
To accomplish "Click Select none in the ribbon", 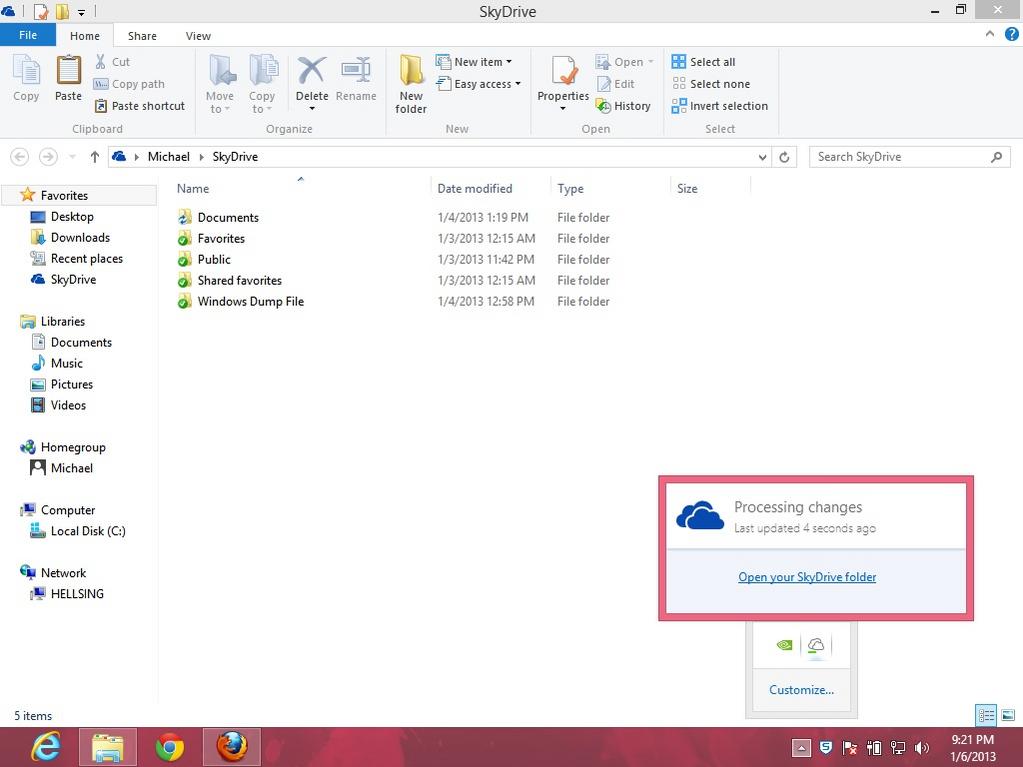I will click(x=711, y=84).
